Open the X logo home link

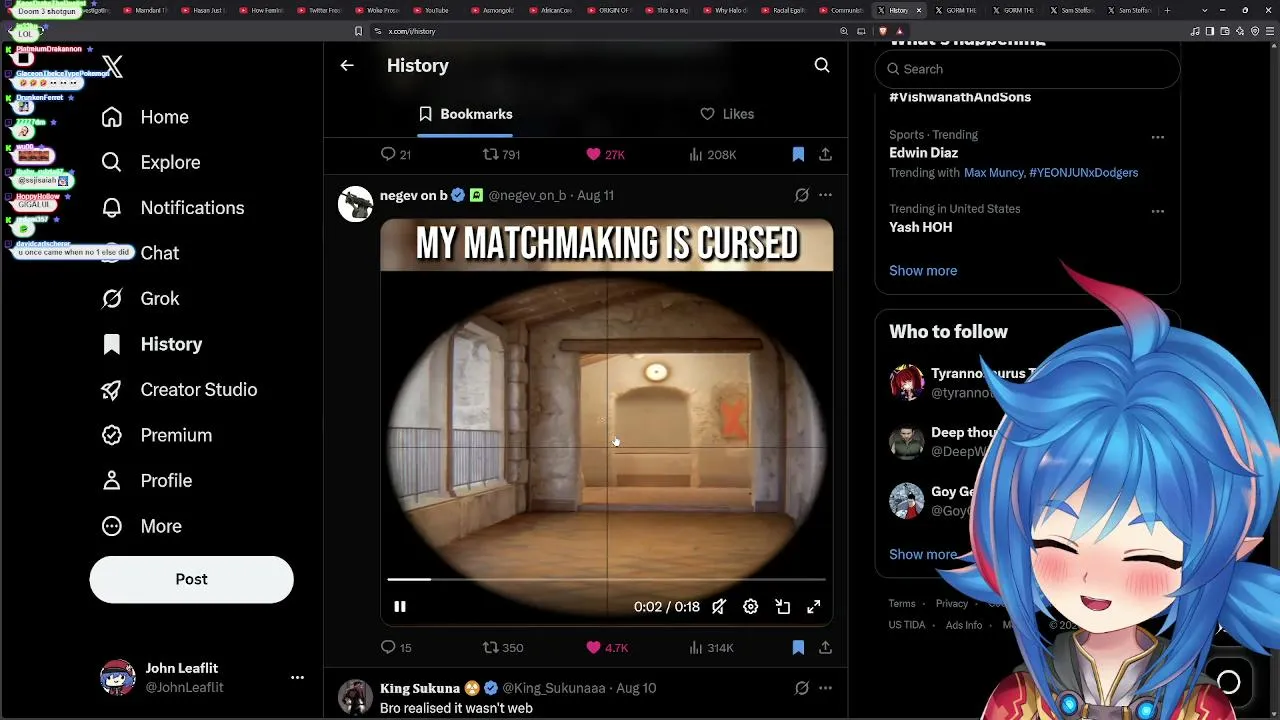(x=112, y=67)
